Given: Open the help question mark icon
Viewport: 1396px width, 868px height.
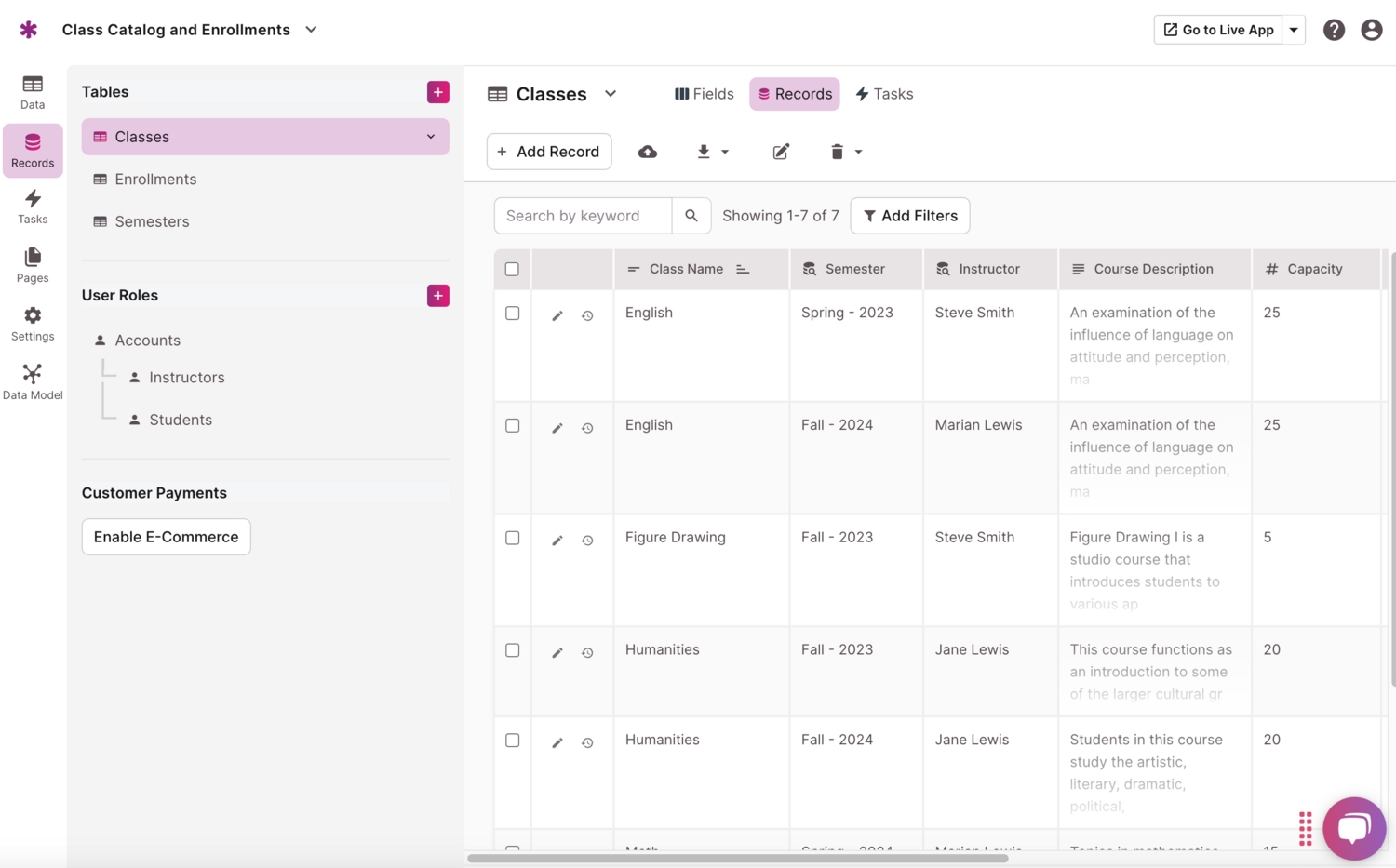Looking at the screenshot, I should pyautogui.click(x=1334, y=30).
